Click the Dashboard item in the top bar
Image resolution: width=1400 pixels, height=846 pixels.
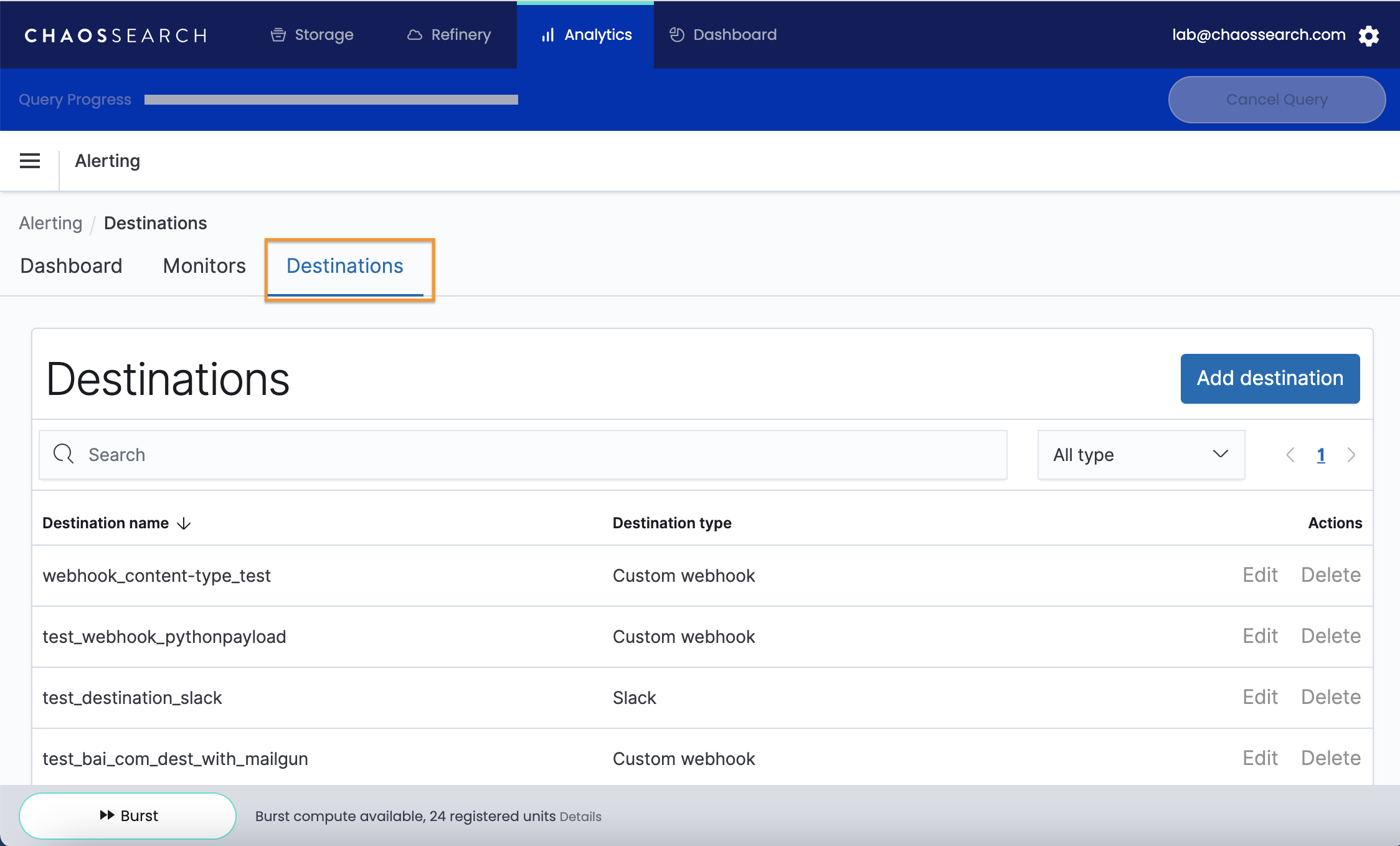pos(723,35)
